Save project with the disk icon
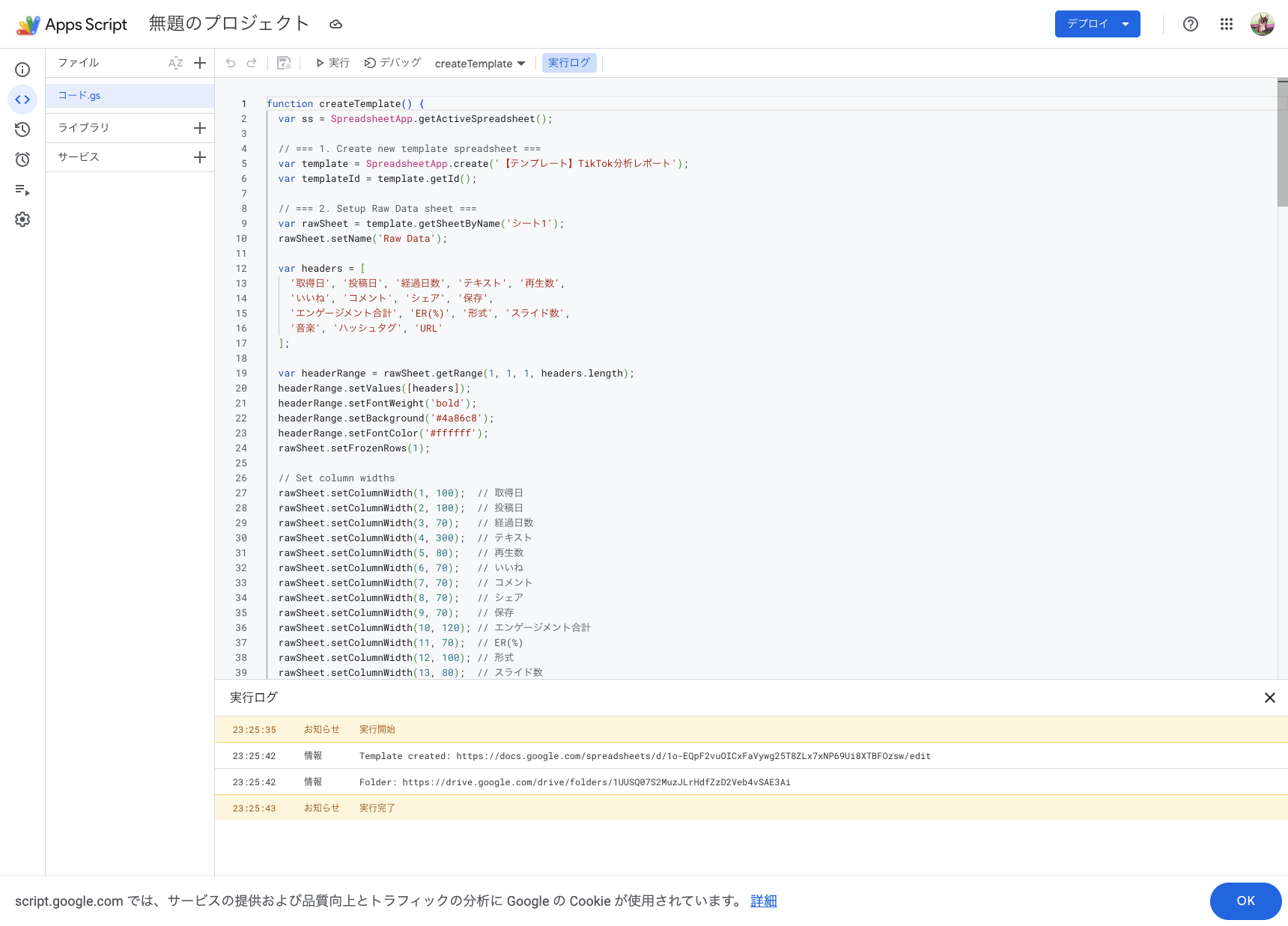The image size is (1288, 926). (x=284, y=63)
